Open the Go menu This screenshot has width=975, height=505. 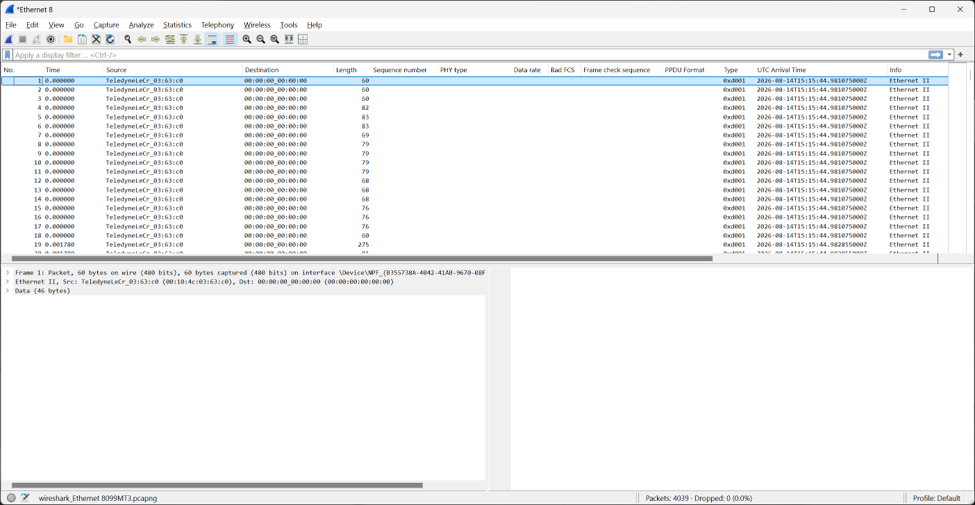[x=79, y=25]
